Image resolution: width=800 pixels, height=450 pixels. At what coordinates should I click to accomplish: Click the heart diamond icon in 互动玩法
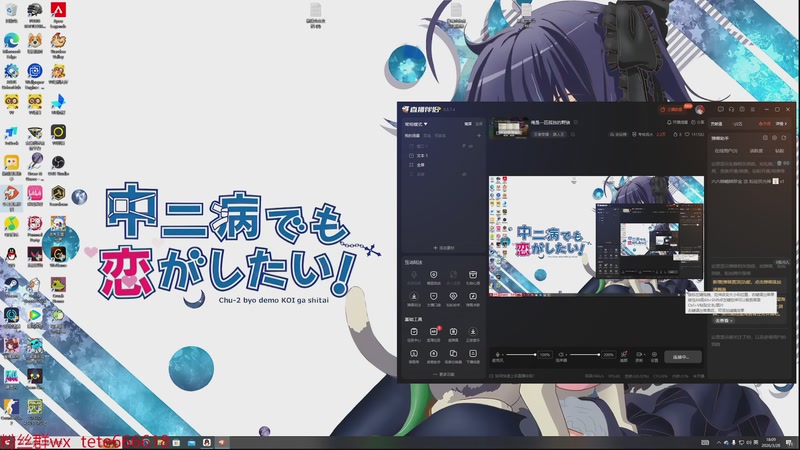point(453,296)
